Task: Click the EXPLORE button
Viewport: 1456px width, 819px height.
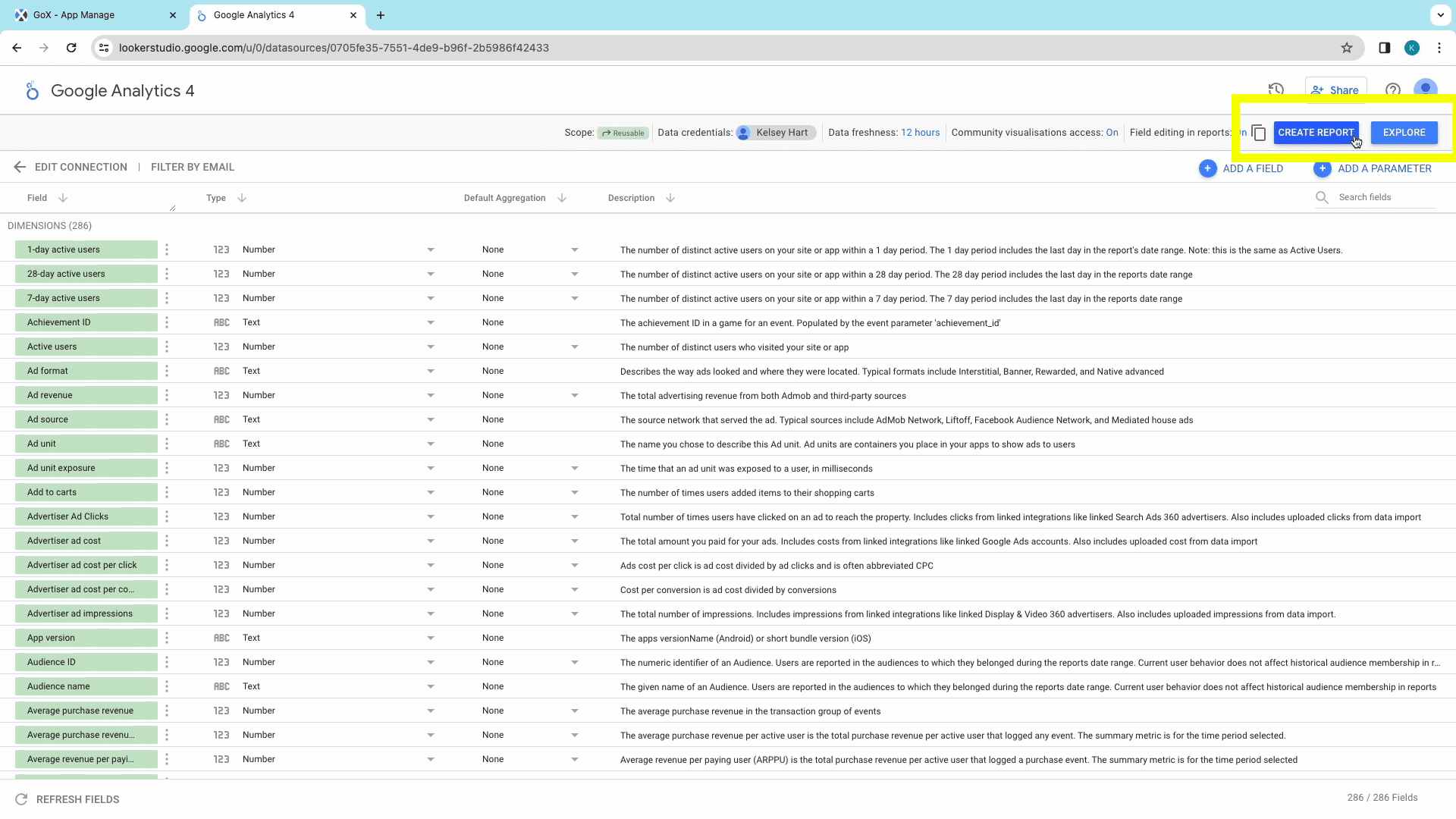Action: pos(1404,133)
